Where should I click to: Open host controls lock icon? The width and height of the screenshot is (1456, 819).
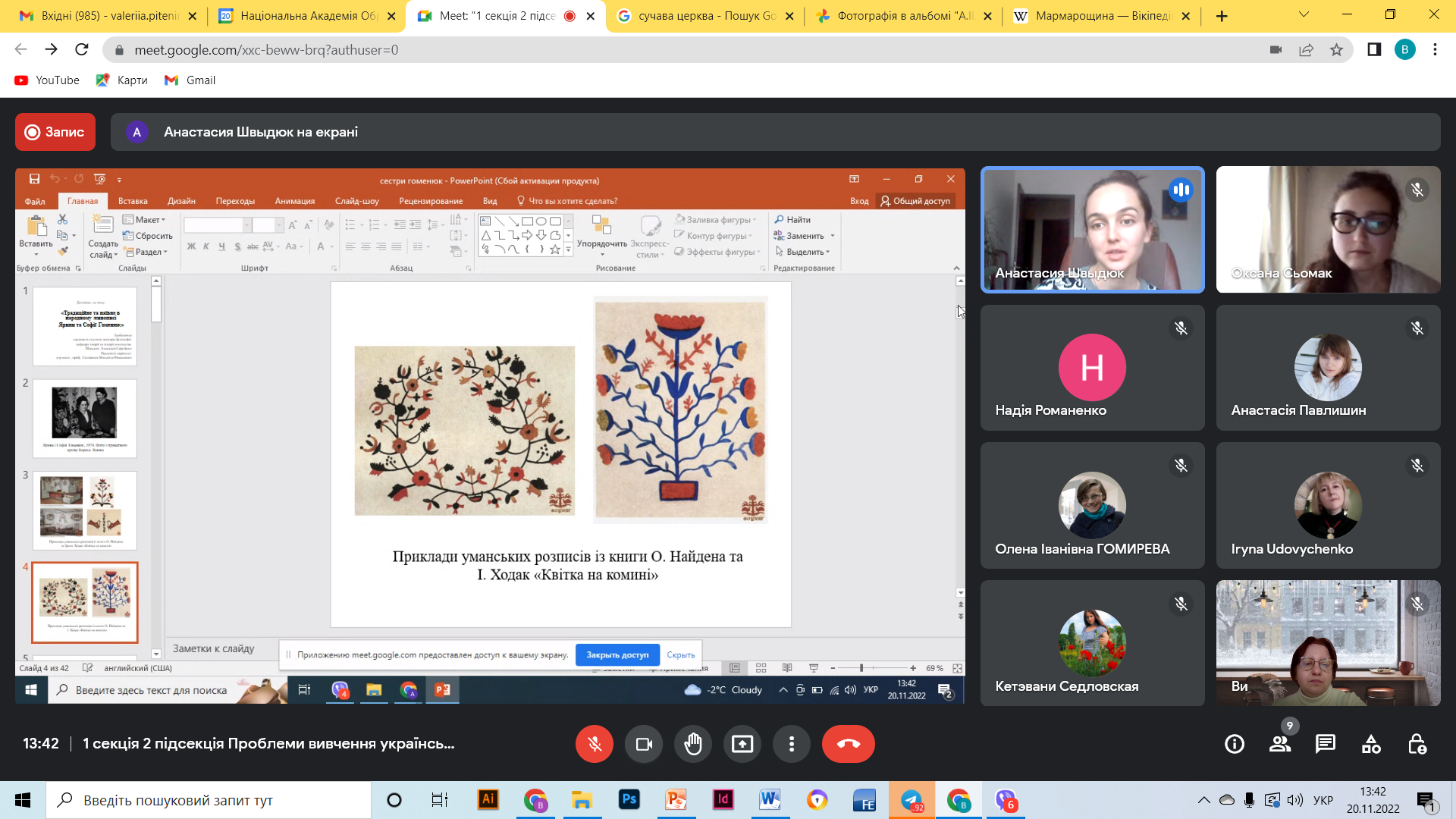coord(1417,744)
